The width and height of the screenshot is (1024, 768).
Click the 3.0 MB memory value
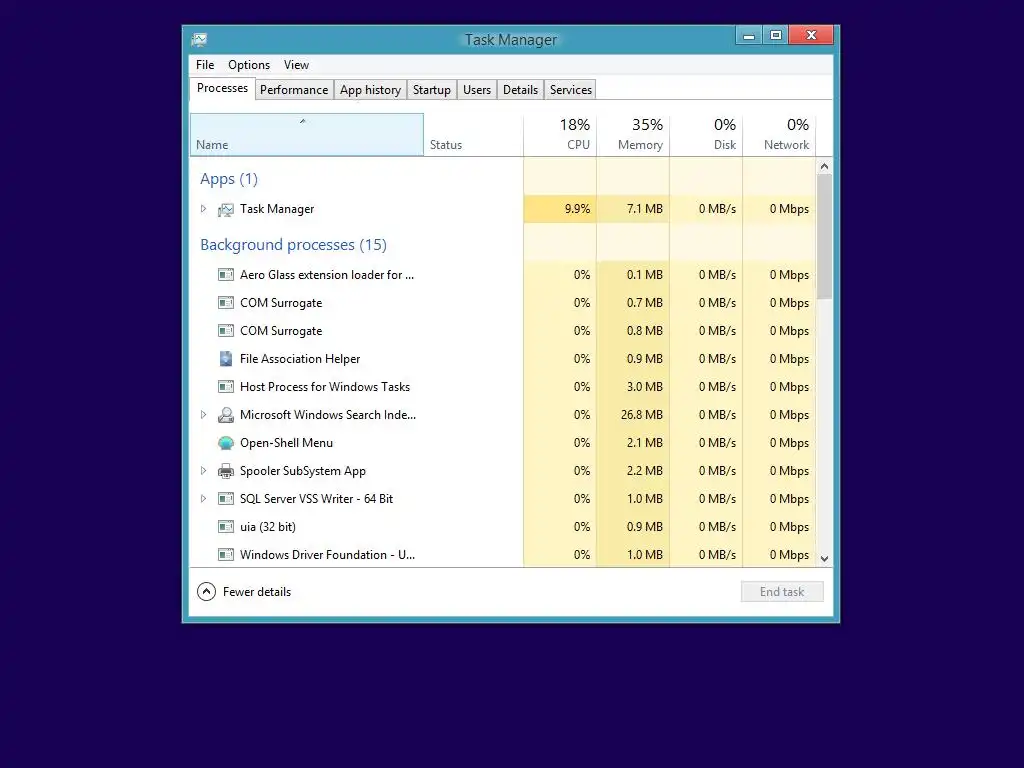point(645,387)
